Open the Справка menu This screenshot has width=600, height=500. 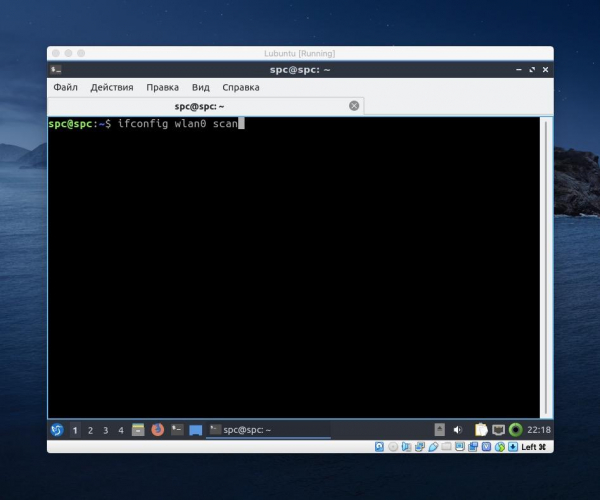241,87
